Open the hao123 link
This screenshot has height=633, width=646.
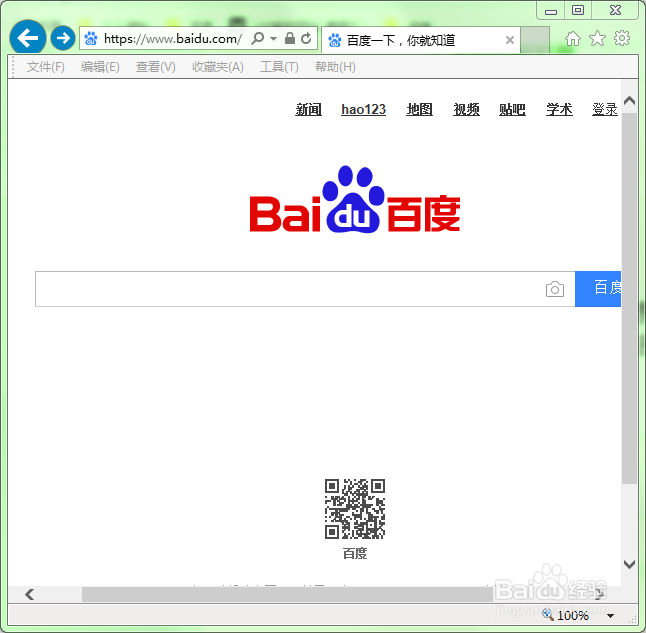coord(363,110)
